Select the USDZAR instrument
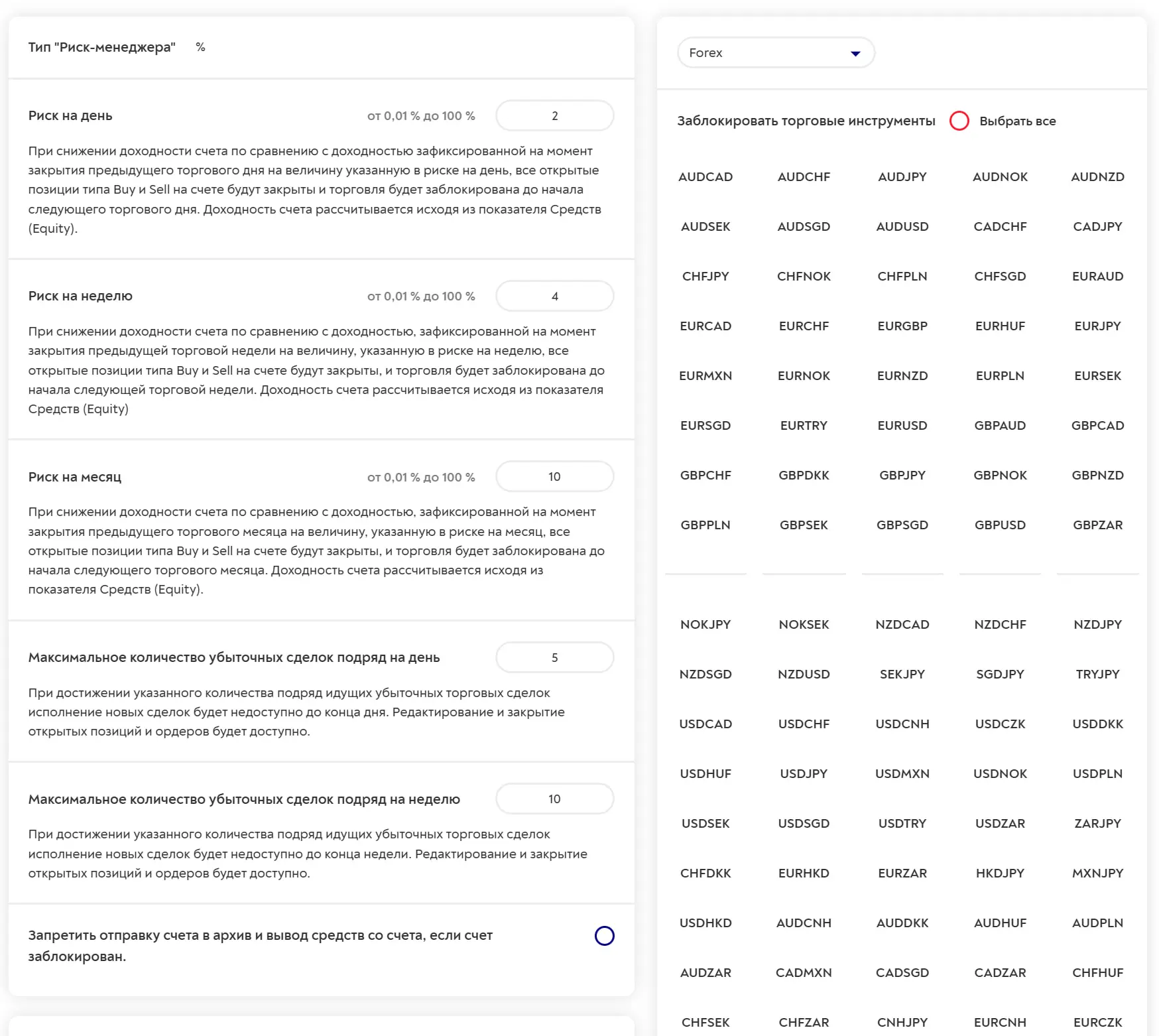The width and height of the screenshot is (1159, 1036). [x=1000, y=823]
